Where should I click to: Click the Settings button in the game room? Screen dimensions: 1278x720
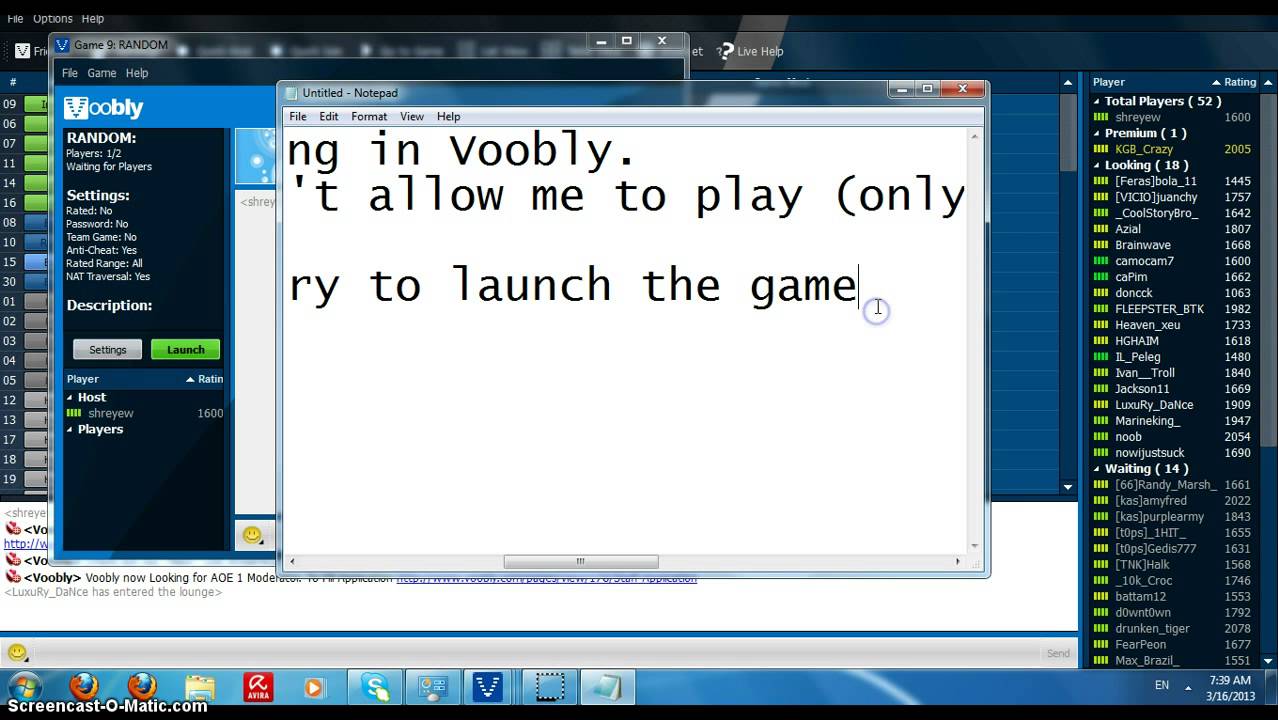point(108,349)
